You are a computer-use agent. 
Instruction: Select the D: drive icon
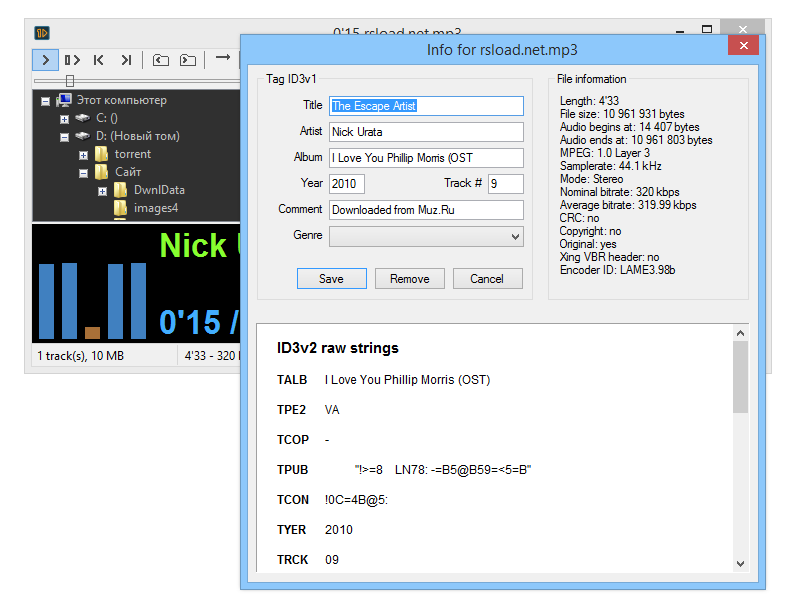[x=83, y=136]
